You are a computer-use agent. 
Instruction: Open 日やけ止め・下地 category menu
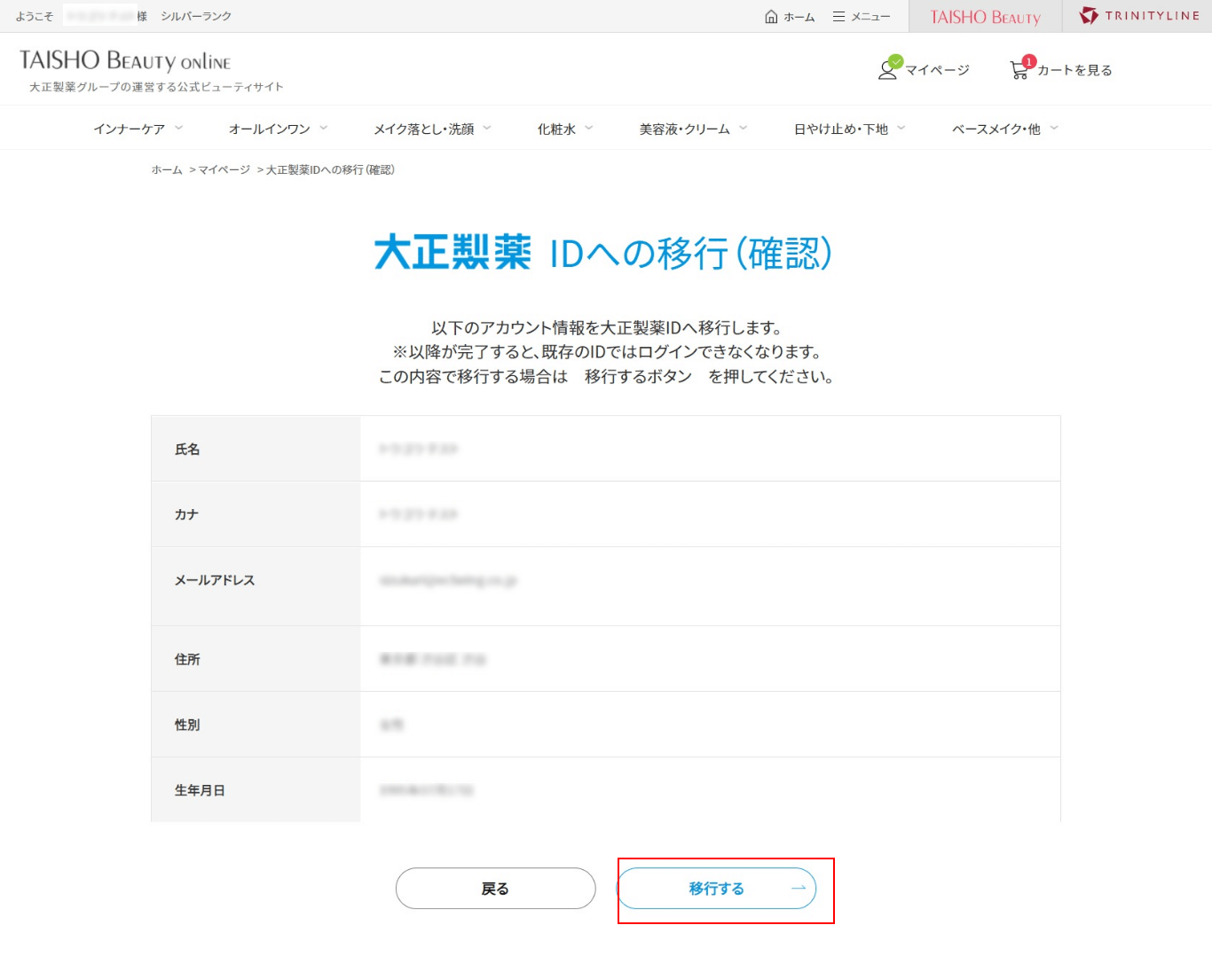pyautogui.click(x=841, y=129)
